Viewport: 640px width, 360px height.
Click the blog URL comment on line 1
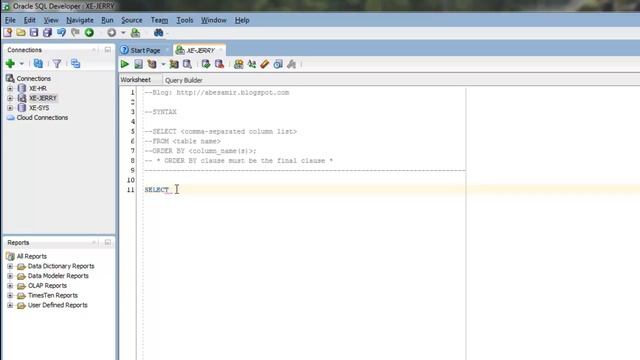tap(217, 93)
